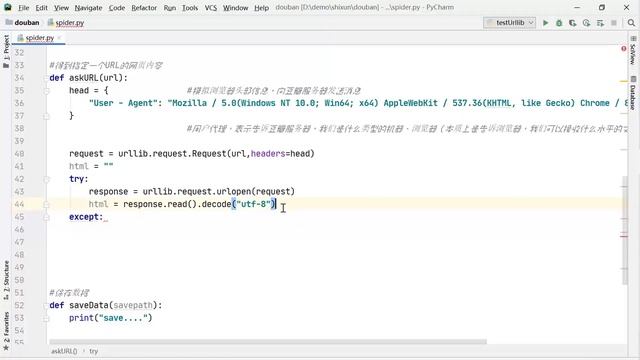
Task: Click the savepath parameter
Action: click(x=133, y=305)
